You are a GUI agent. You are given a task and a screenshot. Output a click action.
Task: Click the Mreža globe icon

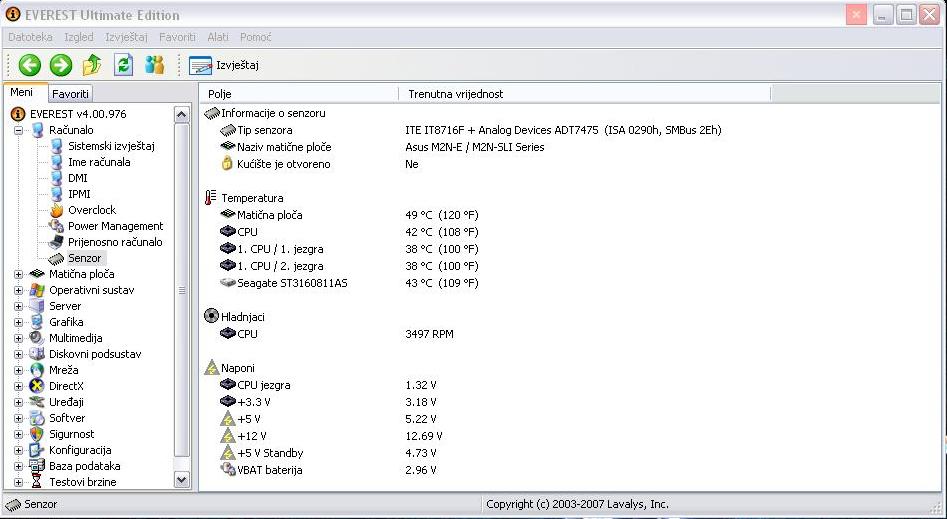coord(37,370)
